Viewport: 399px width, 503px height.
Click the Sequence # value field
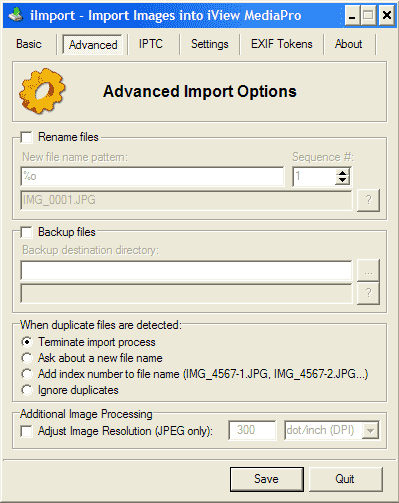point(314,177)
